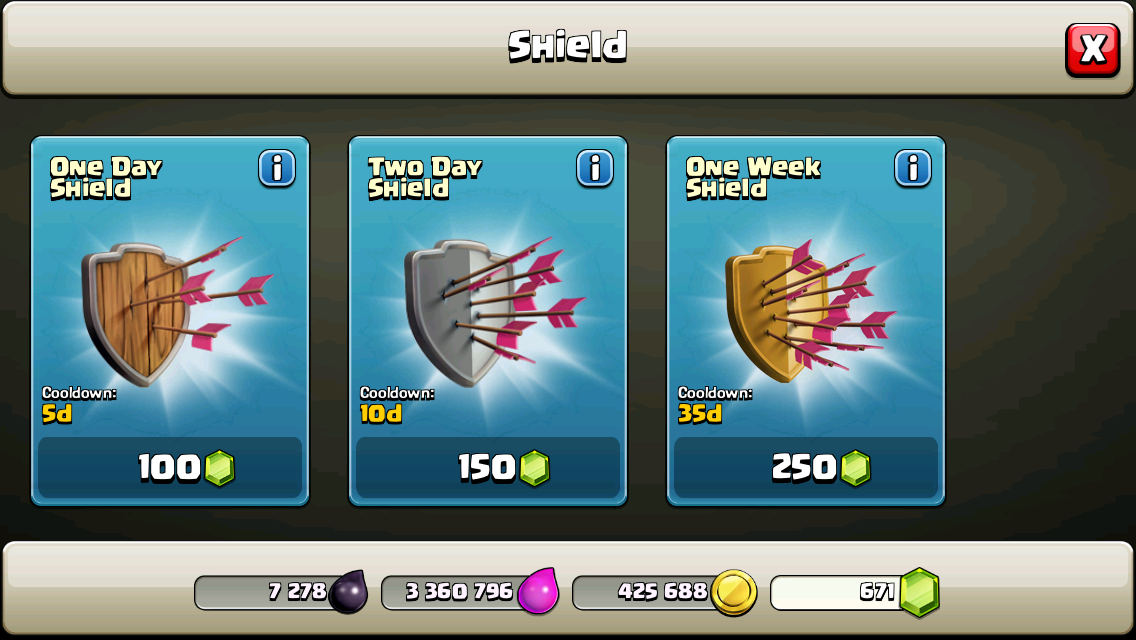The image size is (1136, 640).
Task: Tap the pink elixir drop icon
Action: [x=538, y=591]
